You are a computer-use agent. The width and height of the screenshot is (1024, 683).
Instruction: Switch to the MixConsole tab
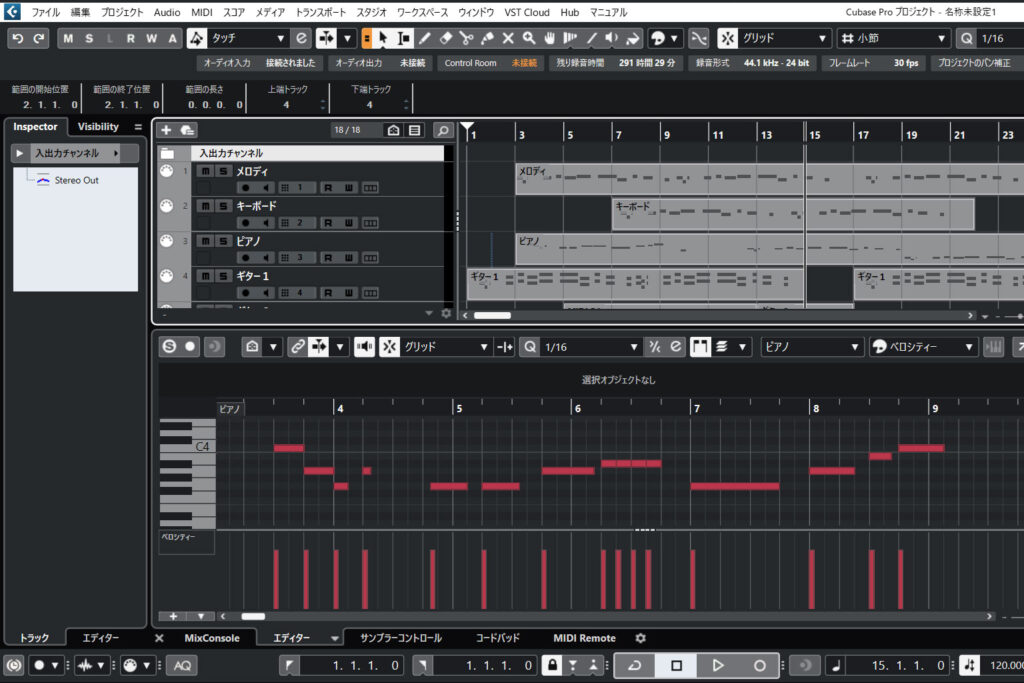tap(212, 638)
